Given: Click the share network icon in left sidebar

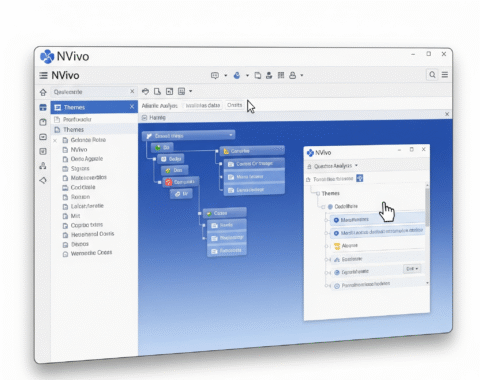Looking at the screenshot, I should tap(43, 166).
